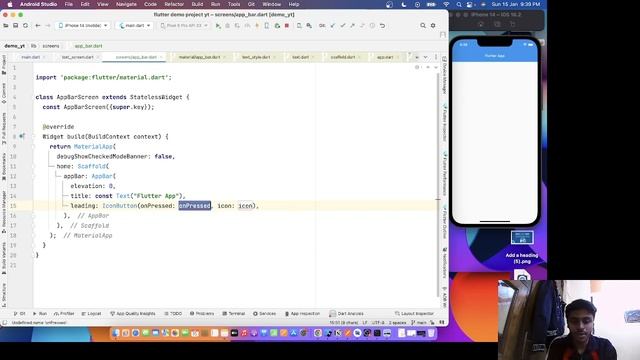Navigate back with the left arrow

tap(38, 25)
